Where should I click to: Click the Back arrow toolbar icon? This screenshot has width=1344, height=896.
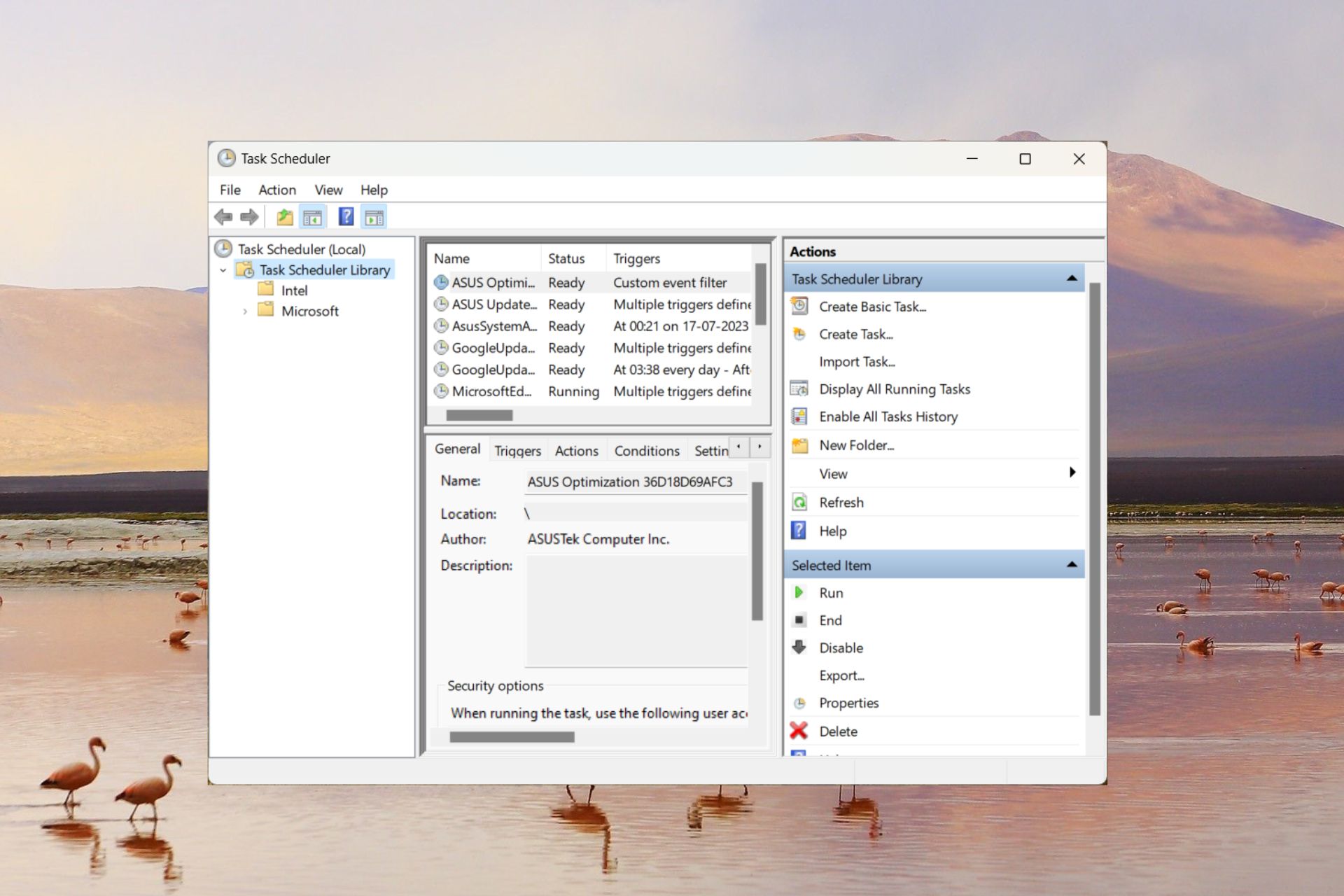click(223, 217)
